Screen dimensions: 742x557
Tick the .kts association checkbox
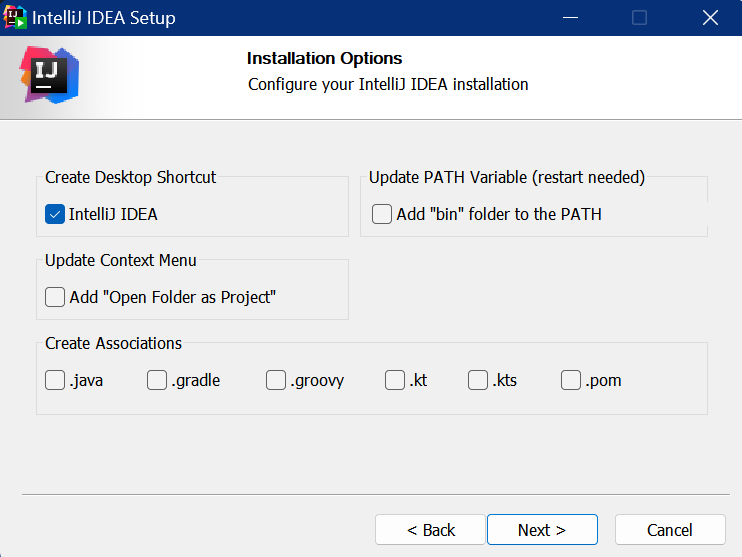478,380
